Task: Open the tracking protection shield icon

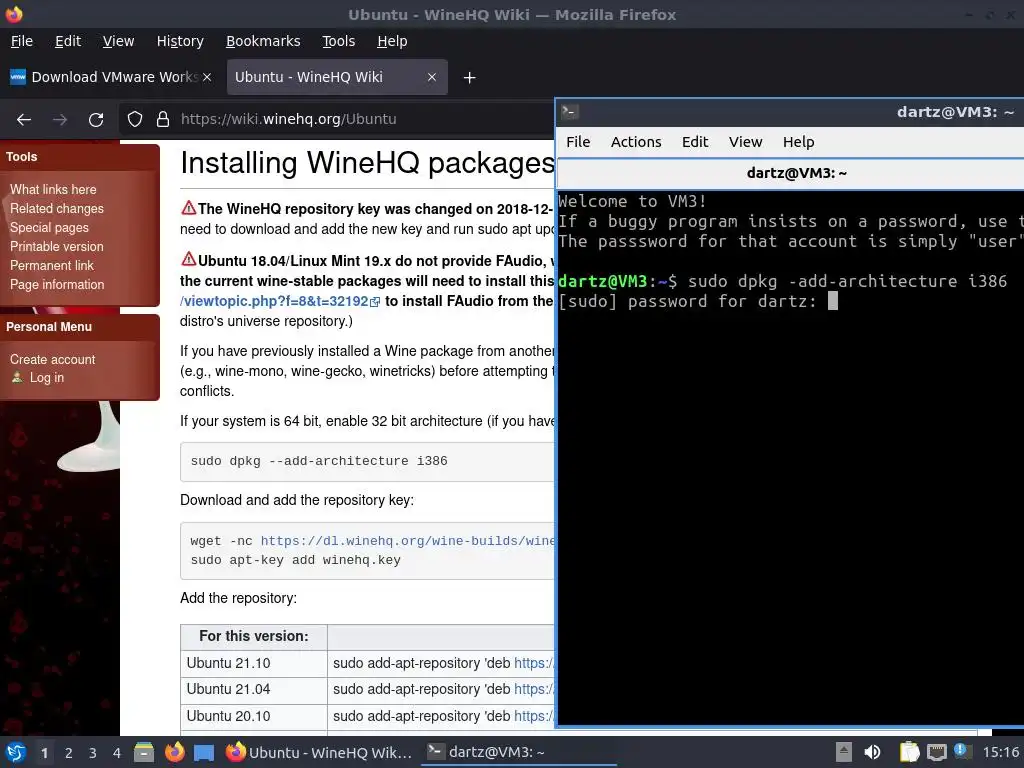Action: 135,120
